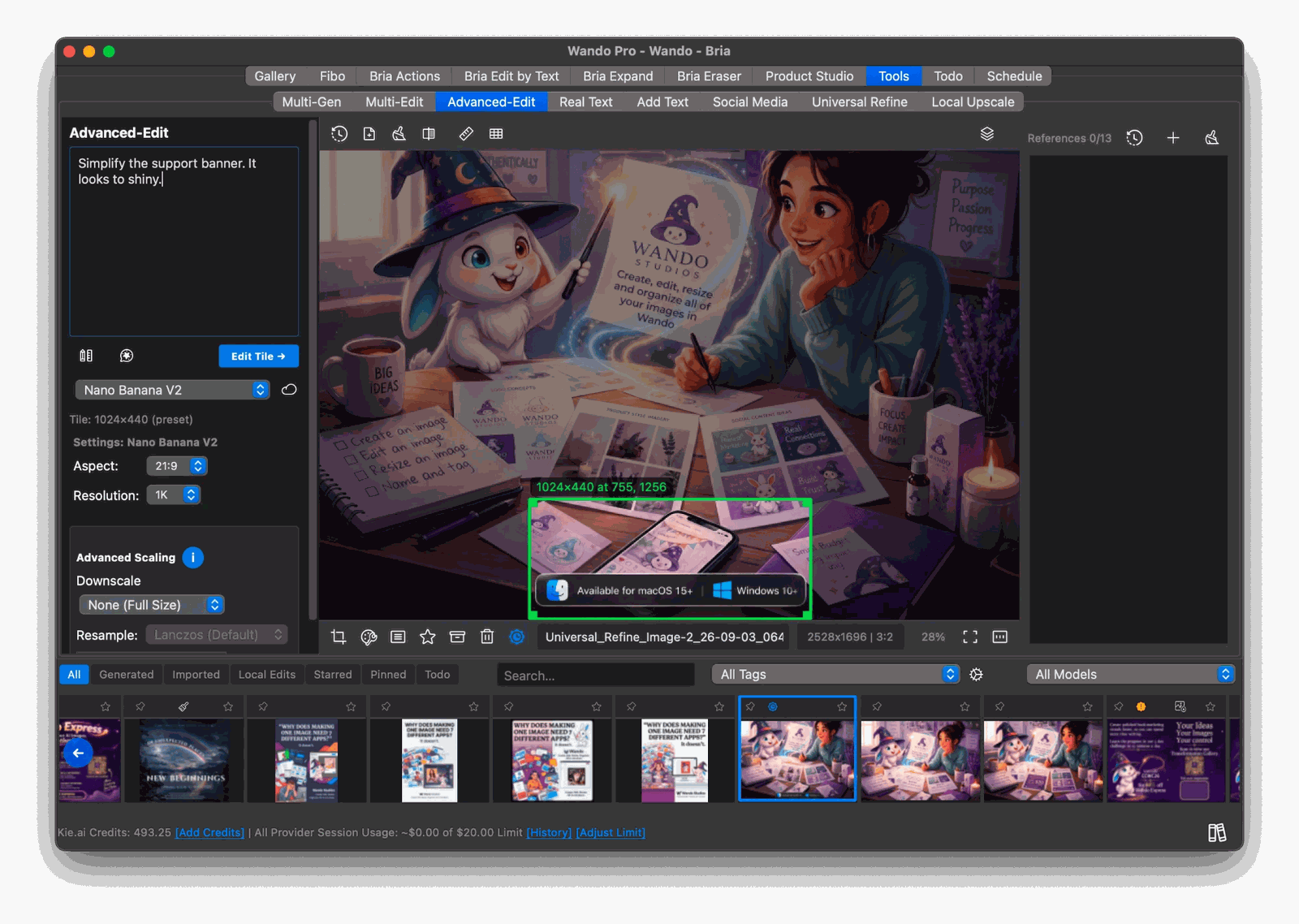1299x924 pixels.
Task: Open the layers stack icon
Action: [987, 134]
